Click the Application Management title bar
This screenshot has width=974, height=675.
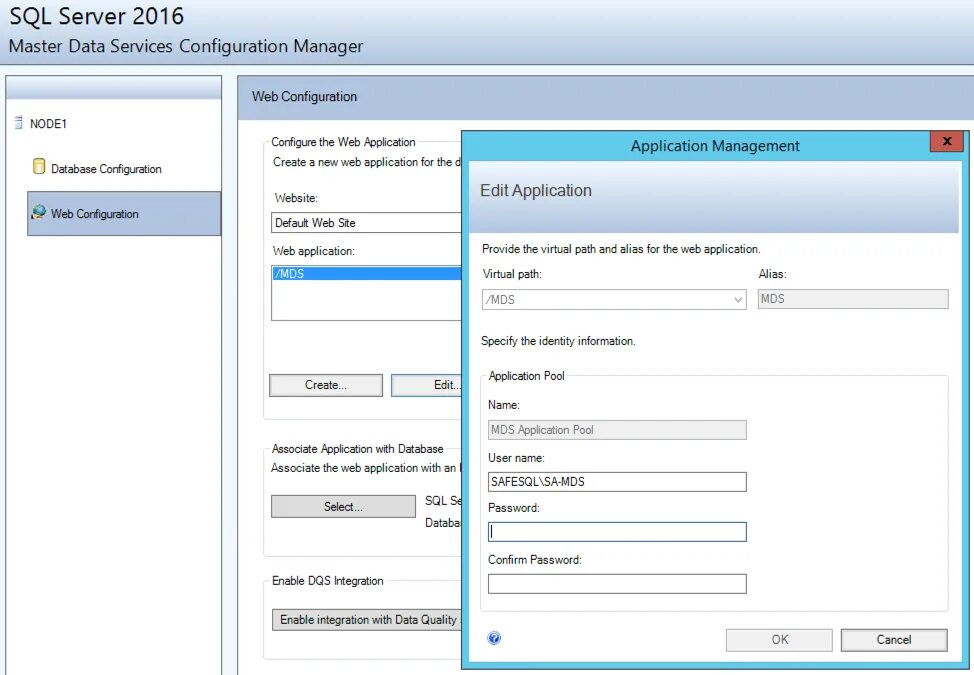[x=715, y=146]
